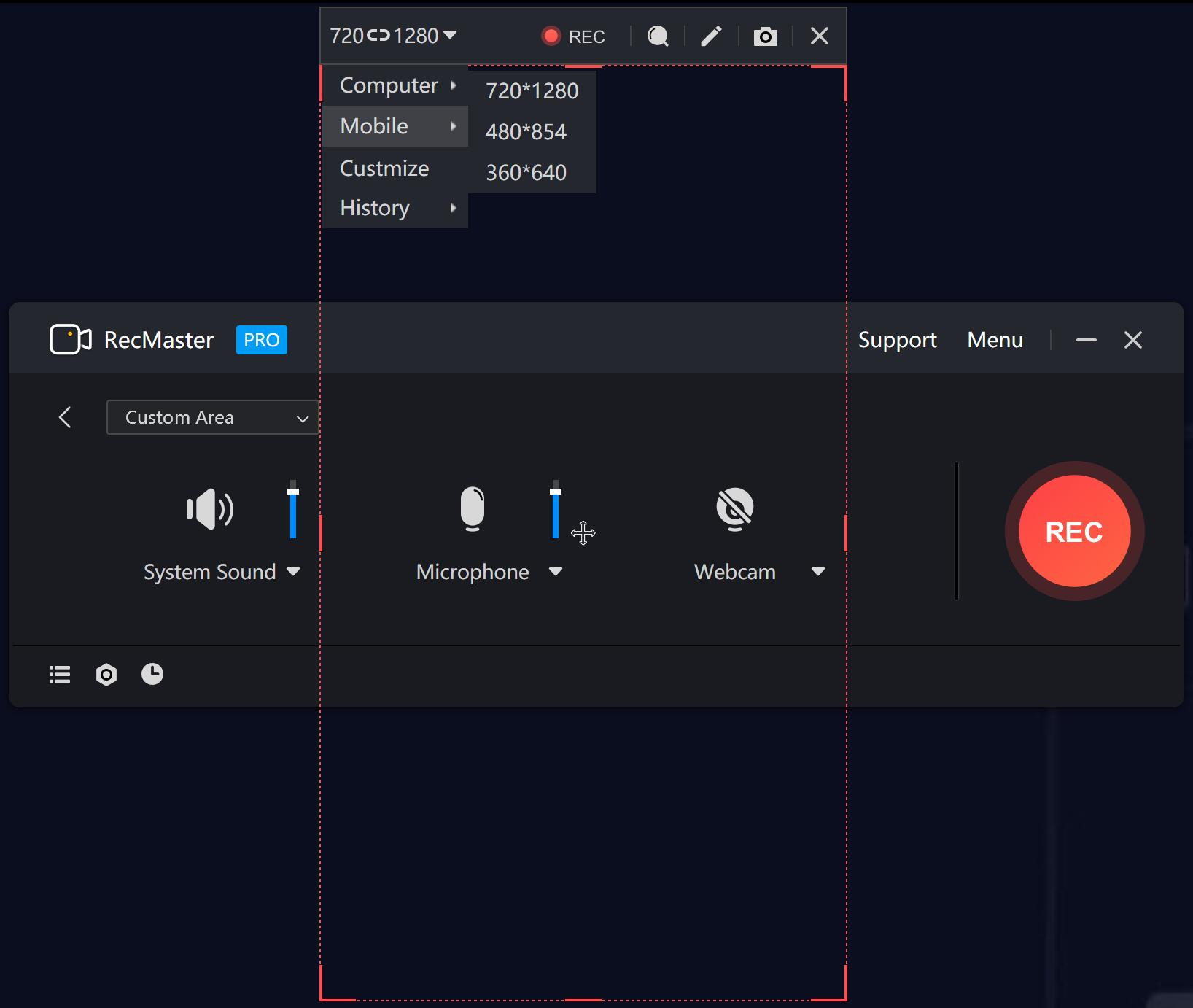Click the RecMaster camera logo icon

click(x=70, y=339)
